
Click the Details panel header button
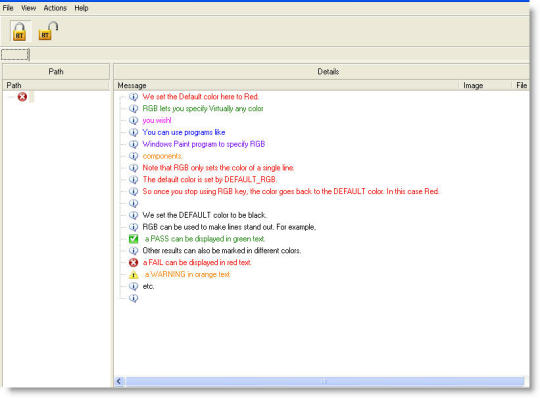click(322, 72)
